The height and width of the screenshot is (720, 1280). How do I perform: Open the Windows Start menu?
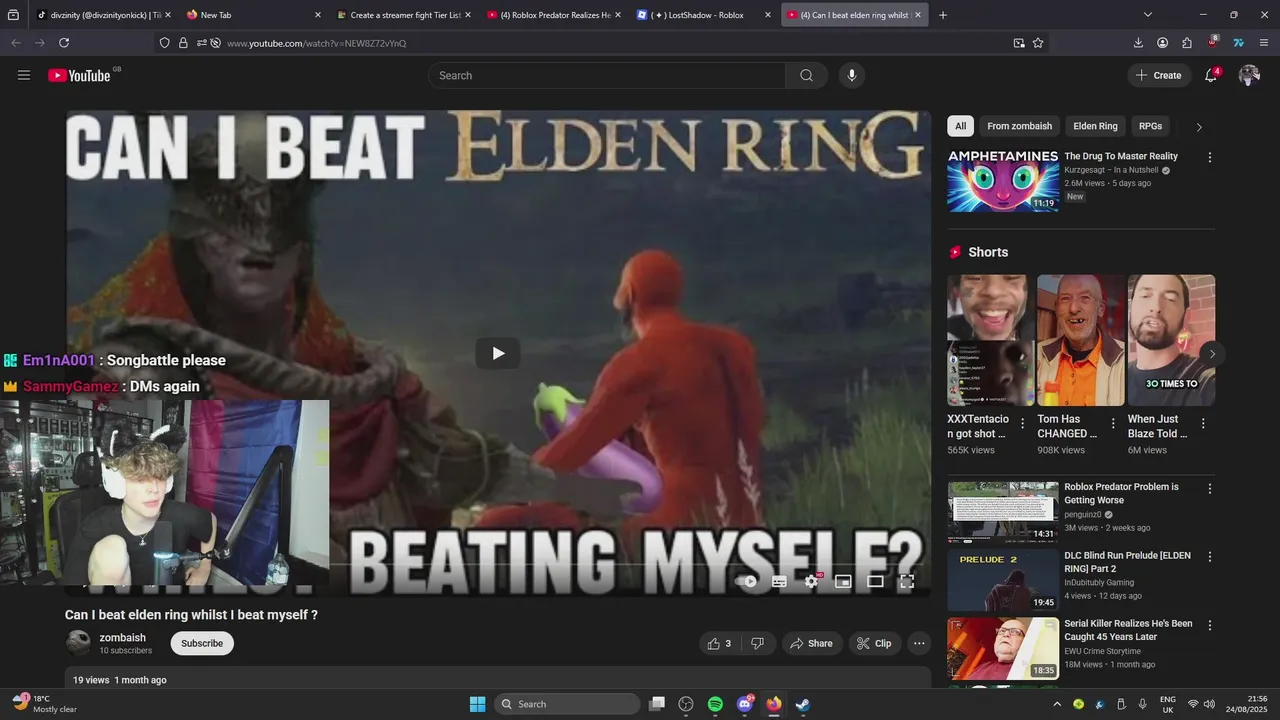click(477, 704)
